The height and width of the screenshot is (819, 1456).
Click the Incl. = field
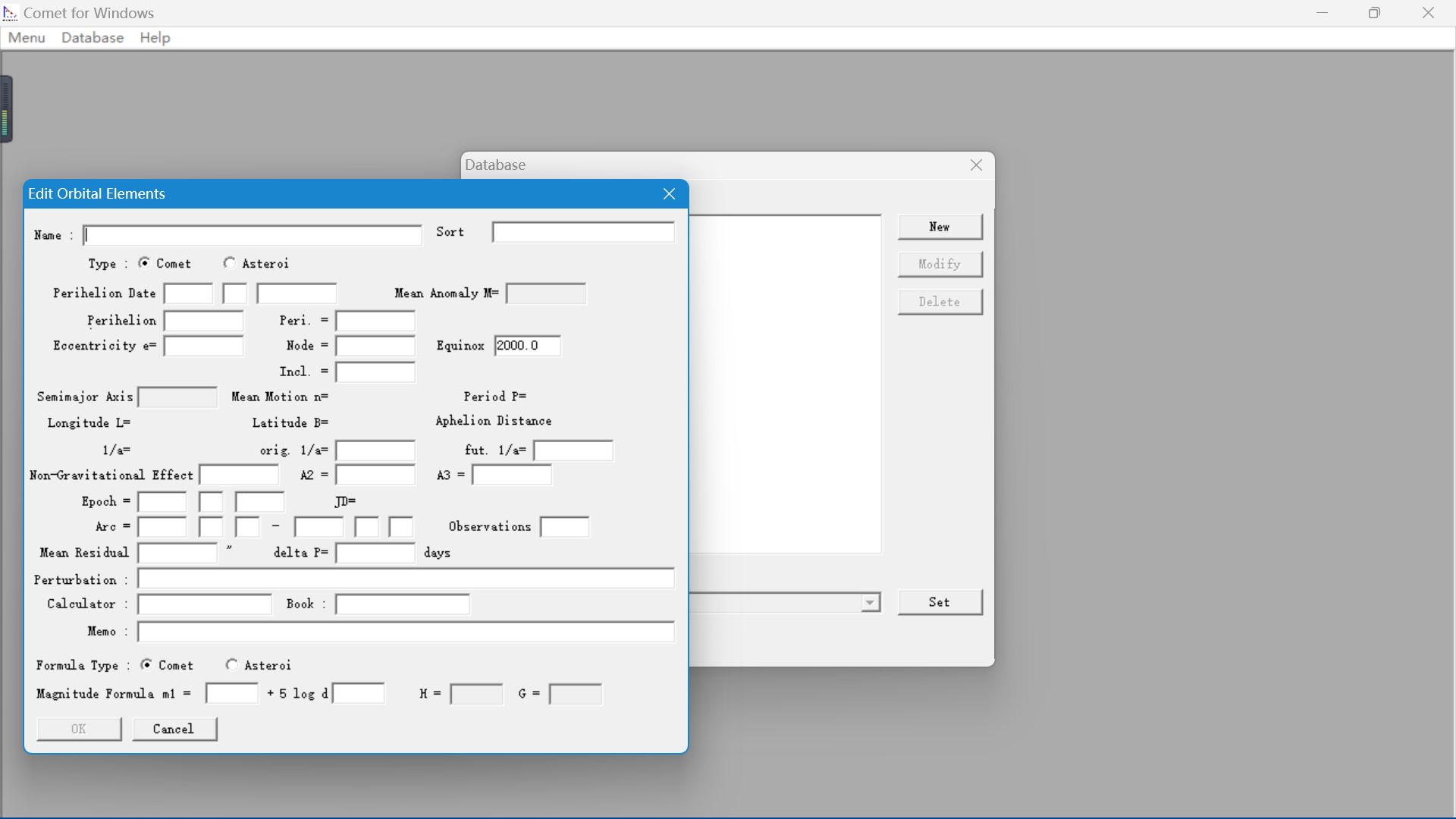pos(375,372)
